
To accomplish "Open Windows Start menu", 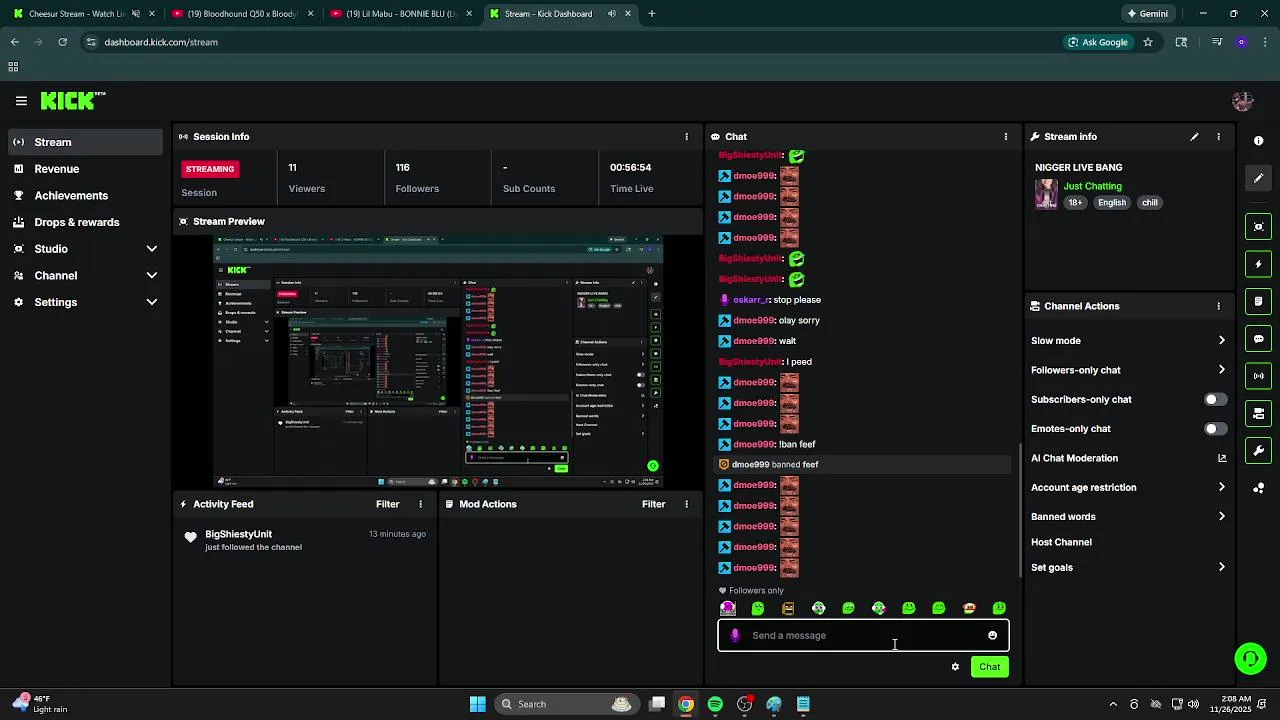I will point(478,704).
